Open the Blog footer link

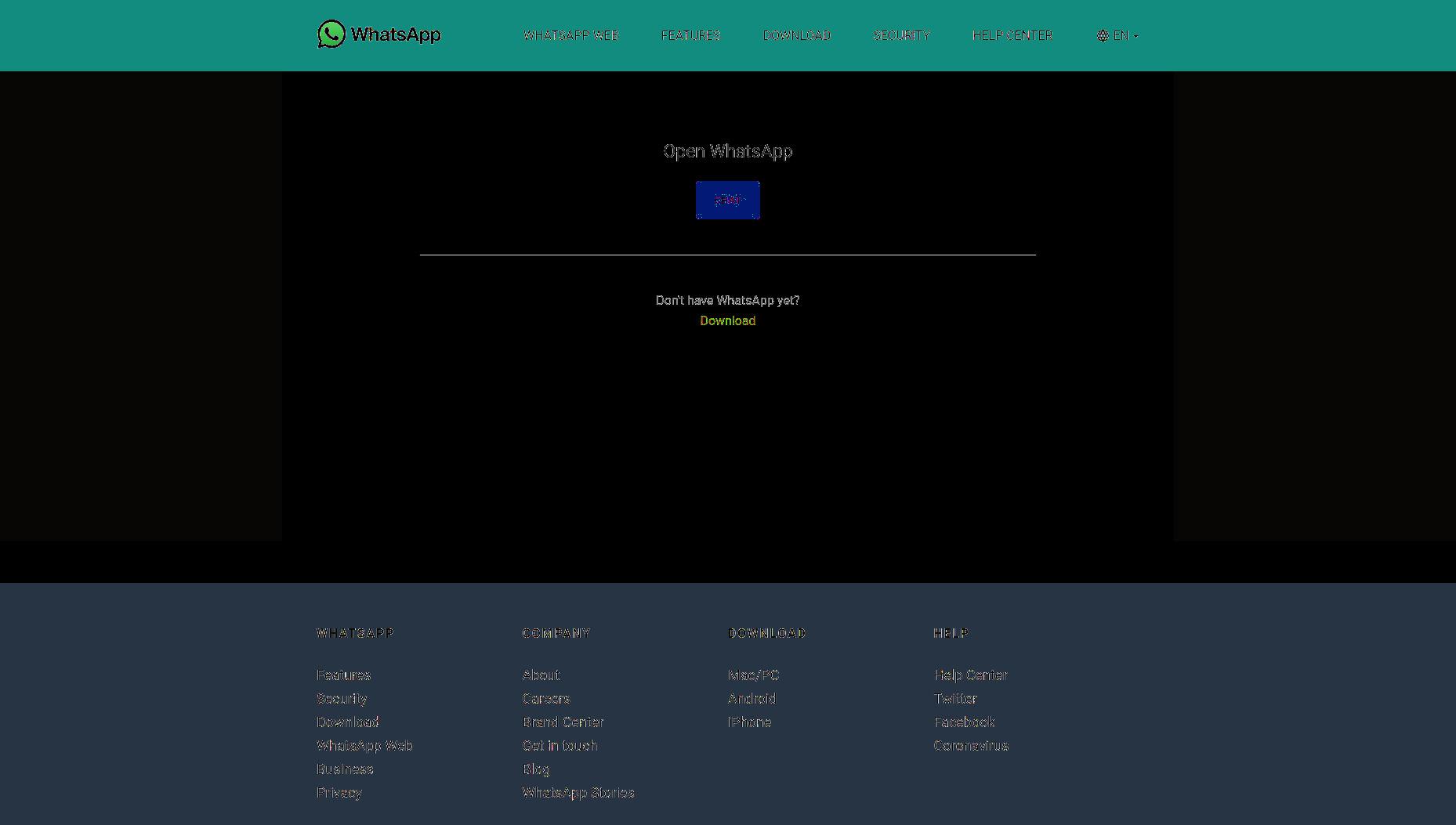click(536, 769)
